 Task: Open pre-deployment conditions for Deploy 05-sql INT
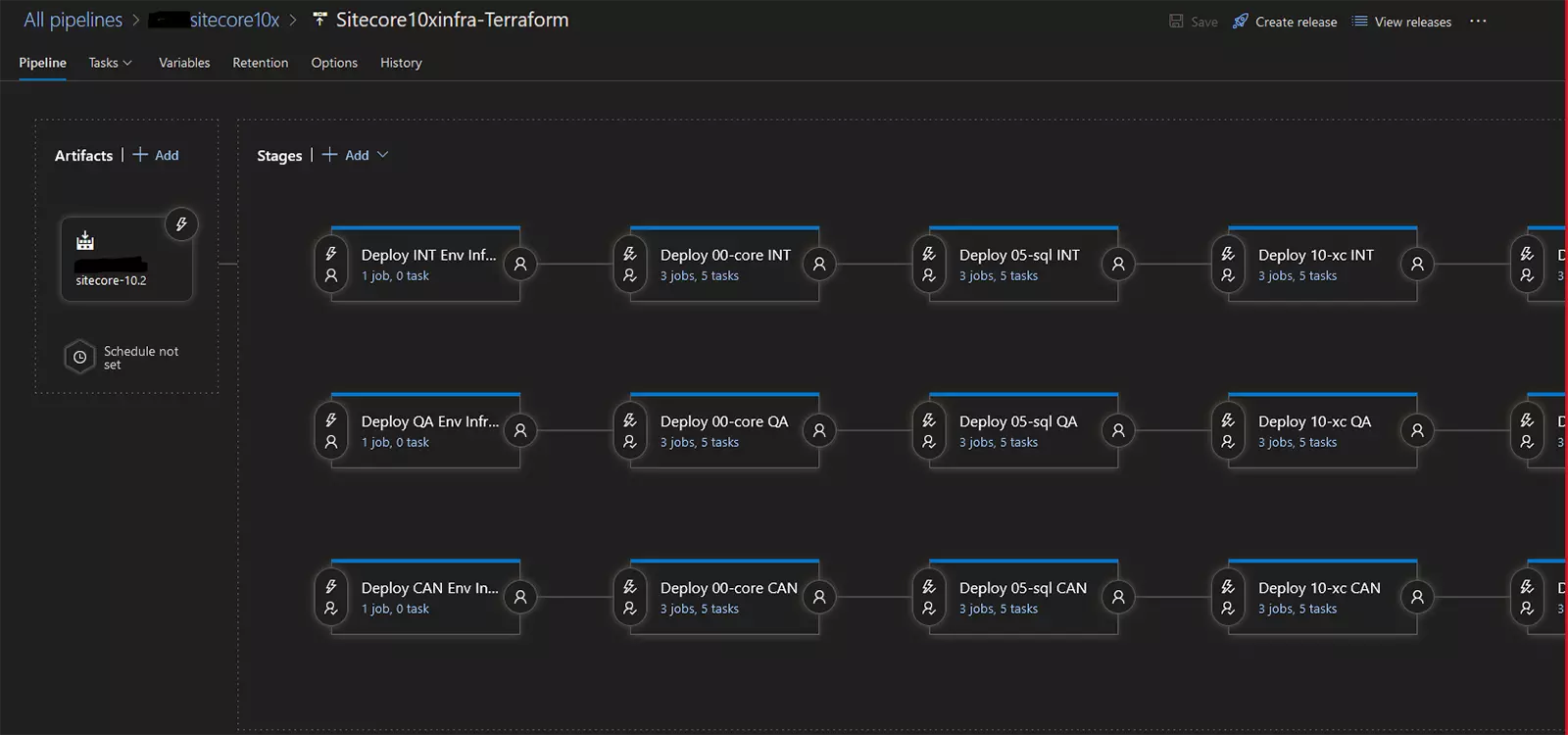929,265
